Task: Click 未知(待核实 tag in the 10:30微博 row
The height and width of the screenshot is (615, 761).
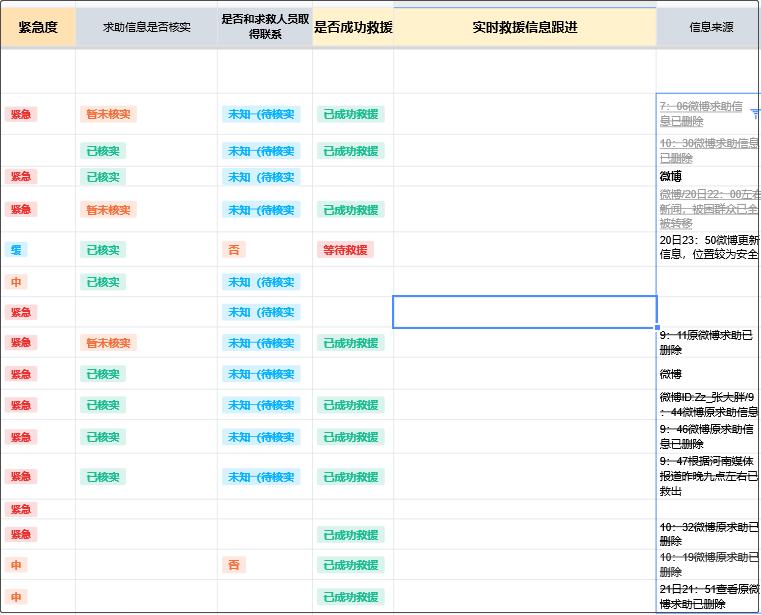Action: pyautogui.click(x=261, y=151)
